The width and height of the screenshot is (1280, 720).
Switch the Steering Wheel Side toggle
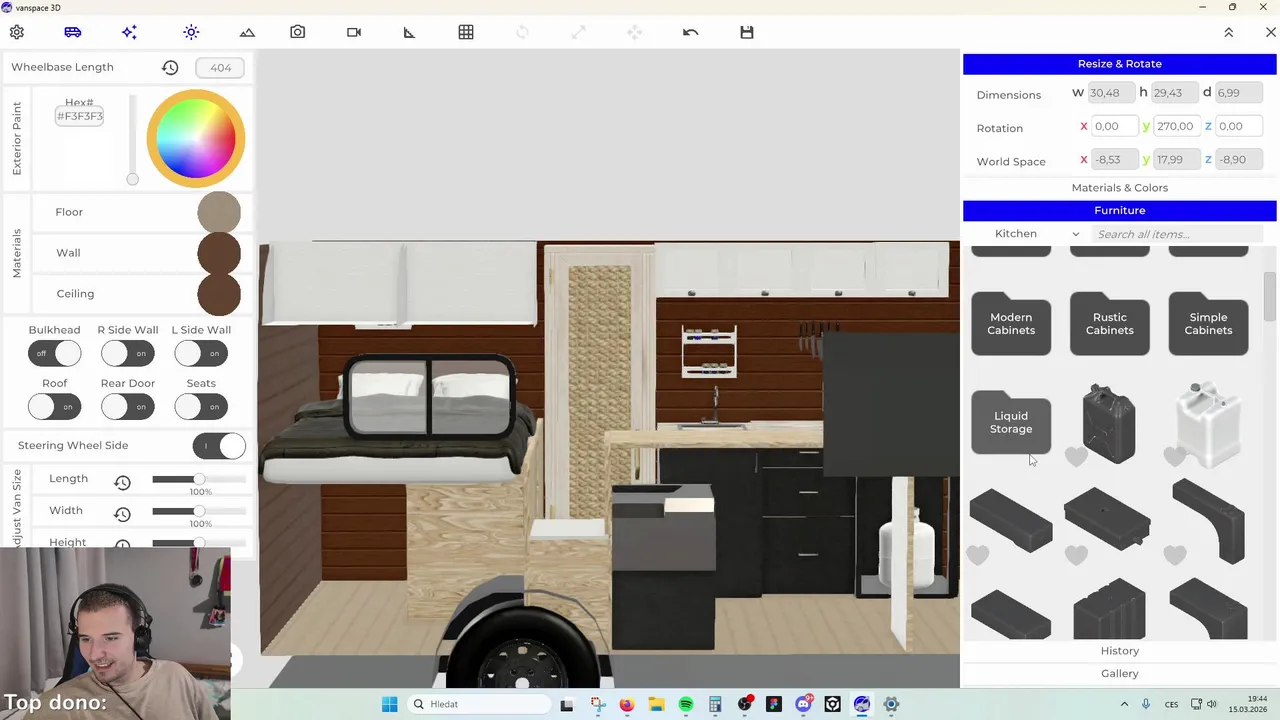click(x=219, y=446)
